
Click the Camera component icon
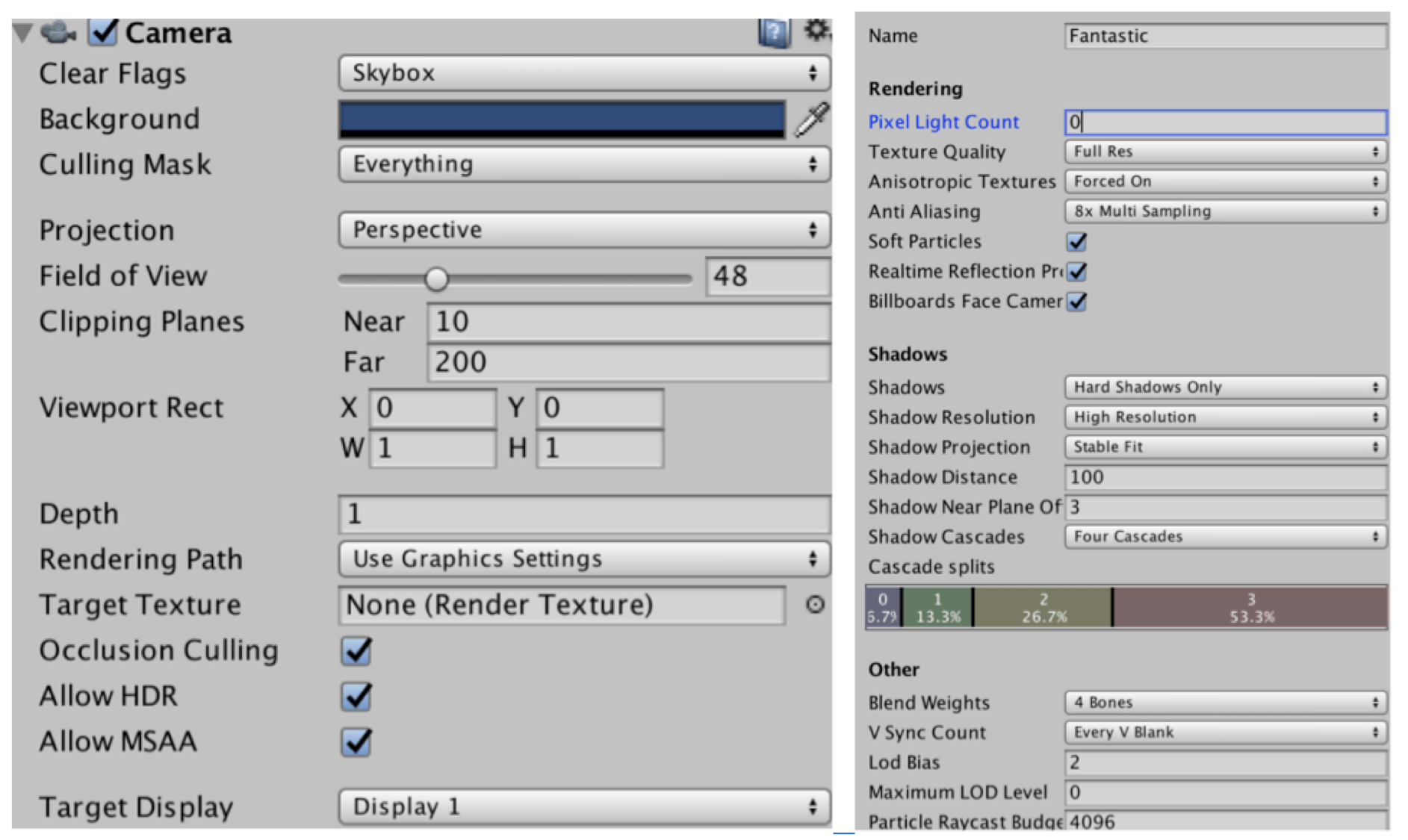coord(58,32)
